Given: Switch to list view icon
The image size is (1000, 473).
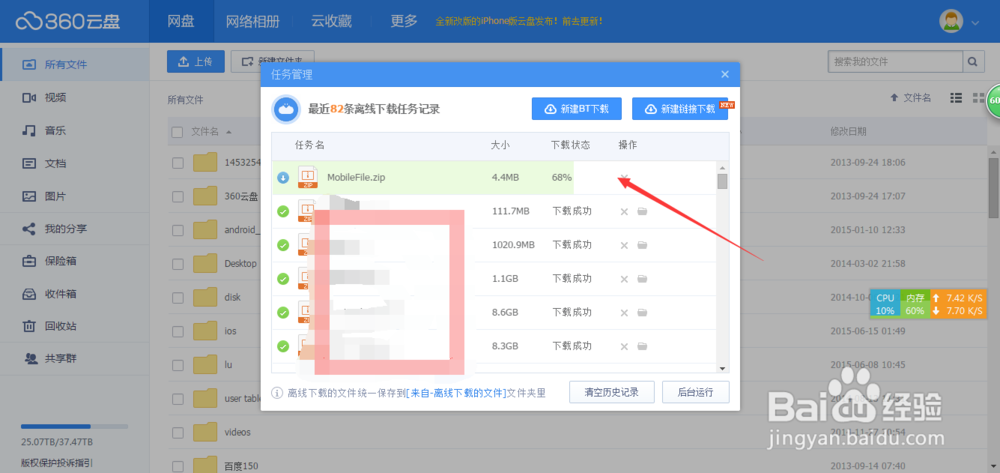Looking at the screenshot, I should tap(956, 98).
